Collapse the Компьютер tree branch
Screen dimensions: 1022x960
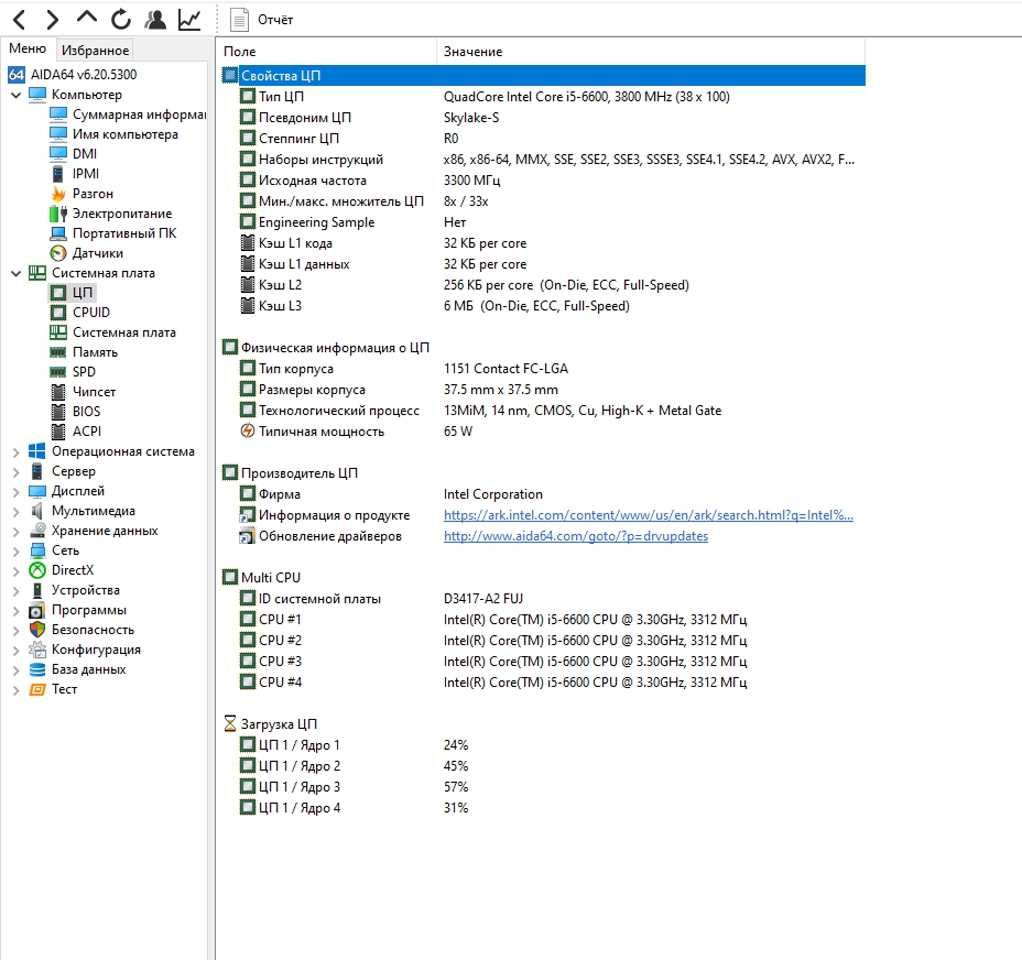[x=16, y=95]
